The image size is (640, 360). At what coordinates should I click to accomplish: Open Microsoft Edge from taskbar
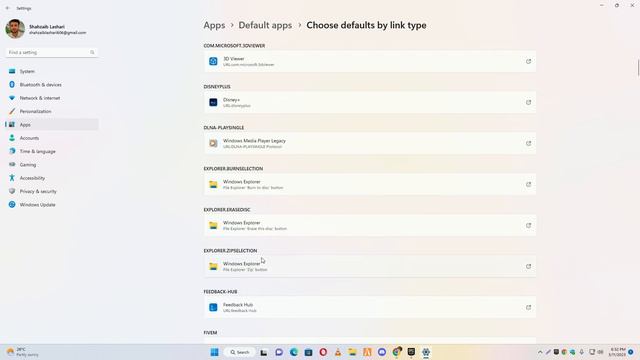(x=293, y=352)
